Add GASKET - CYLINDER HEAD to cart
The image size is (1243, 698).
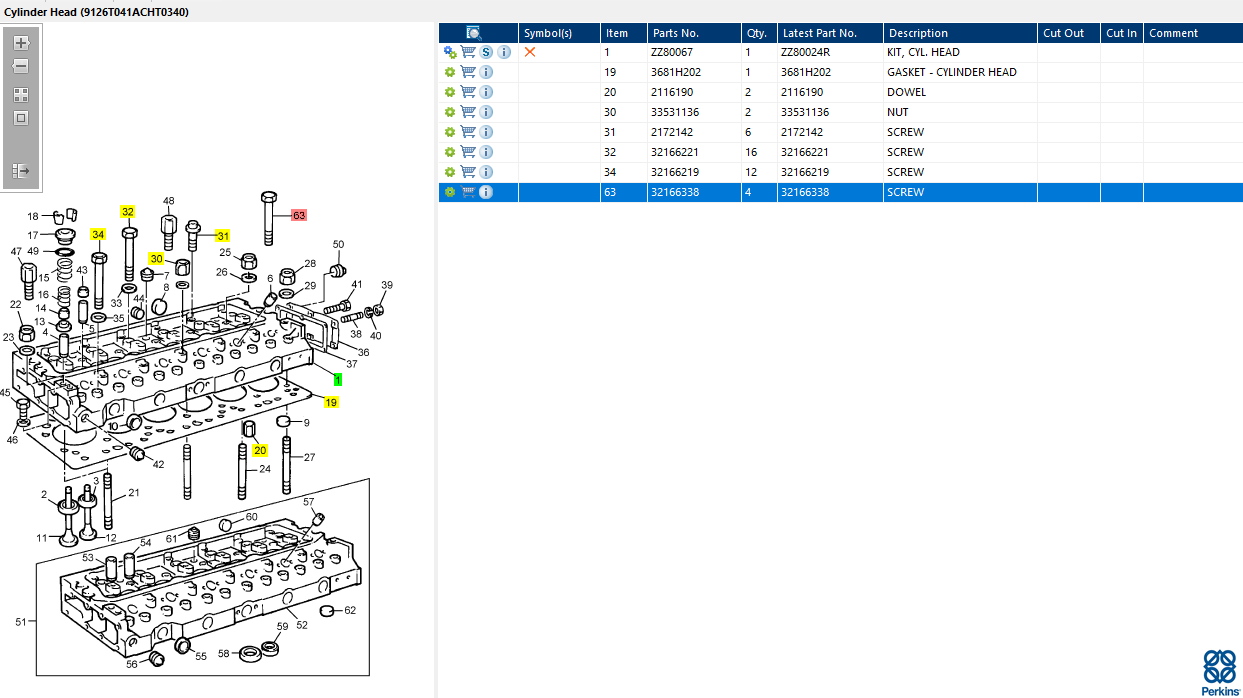468,72
